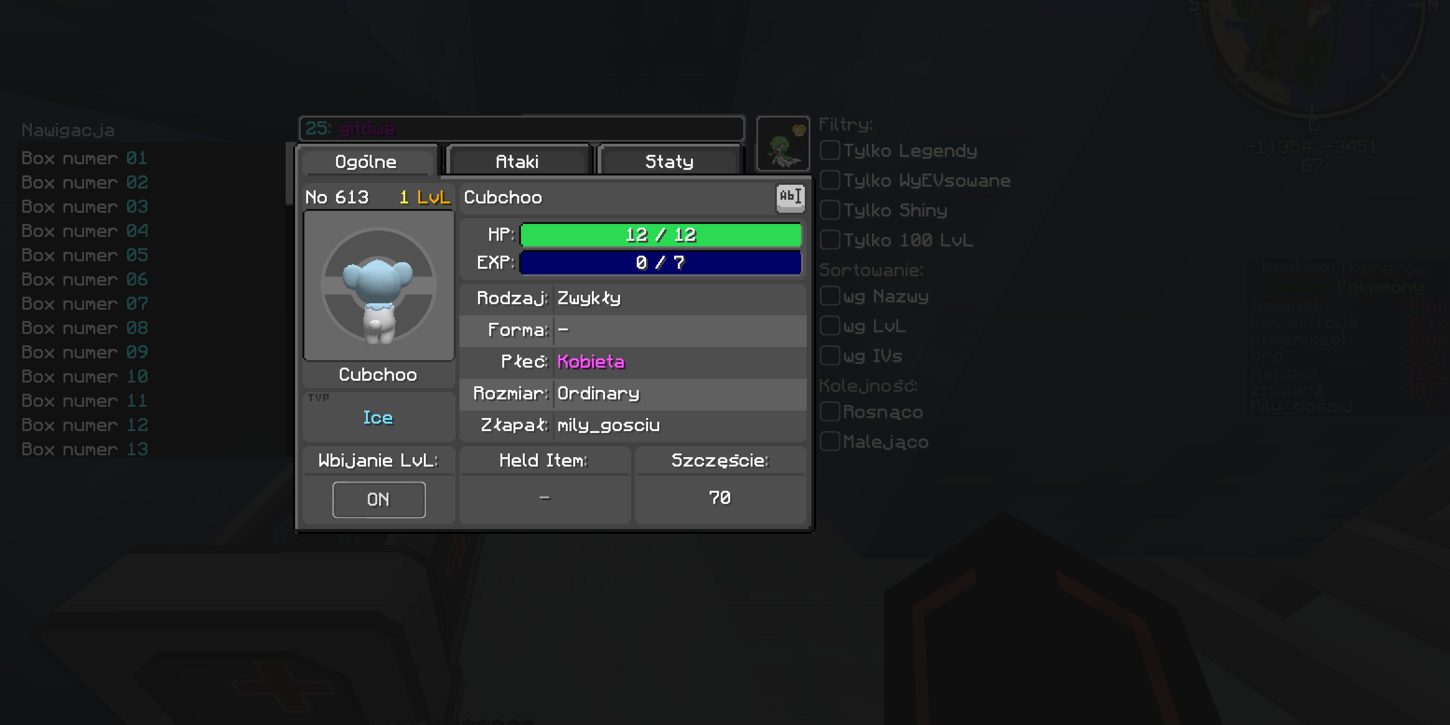Screen dimensions: 1450x725
Task: Check the Tylko Shiny filter
Action: (x=830, y=211)
